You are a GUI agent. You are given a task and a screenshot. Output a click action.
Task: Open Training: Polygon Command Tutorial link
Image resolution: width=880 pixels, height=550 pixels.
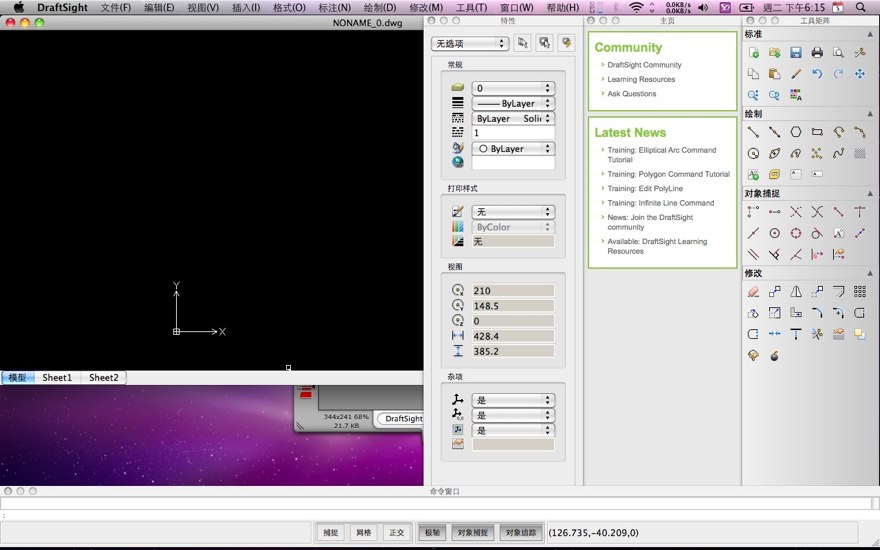(668, 174)
